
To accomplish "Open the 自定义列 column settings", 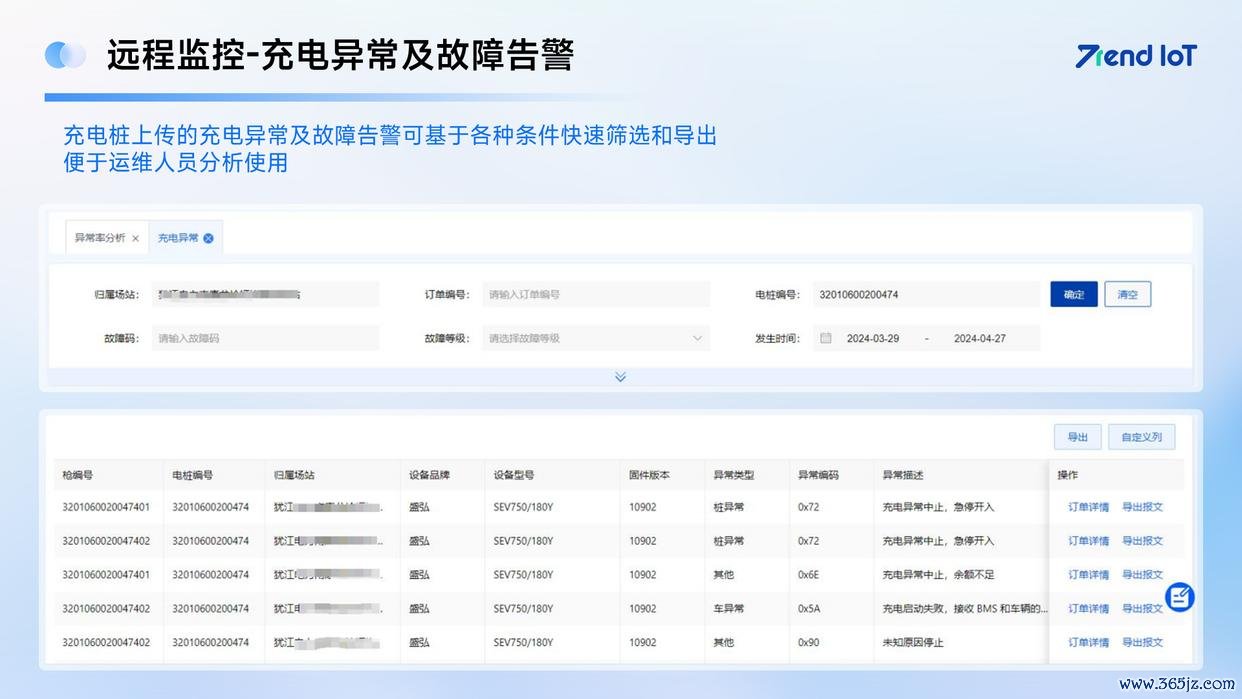I will [x=1141, y=437].
